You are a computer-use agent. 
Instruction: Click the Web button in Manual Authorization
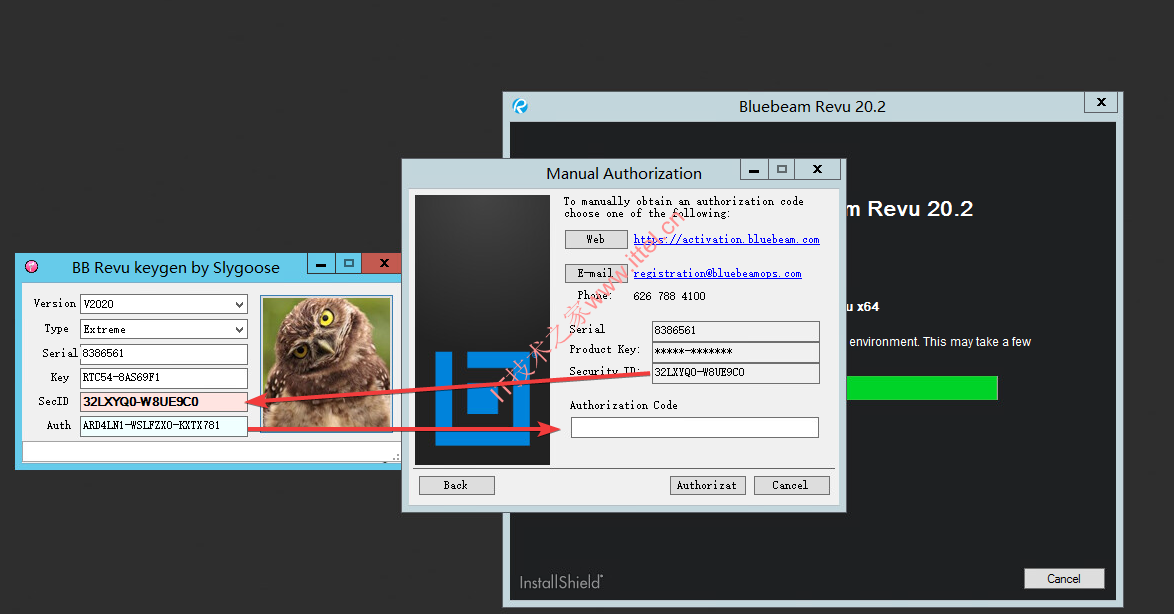(596, 240)
